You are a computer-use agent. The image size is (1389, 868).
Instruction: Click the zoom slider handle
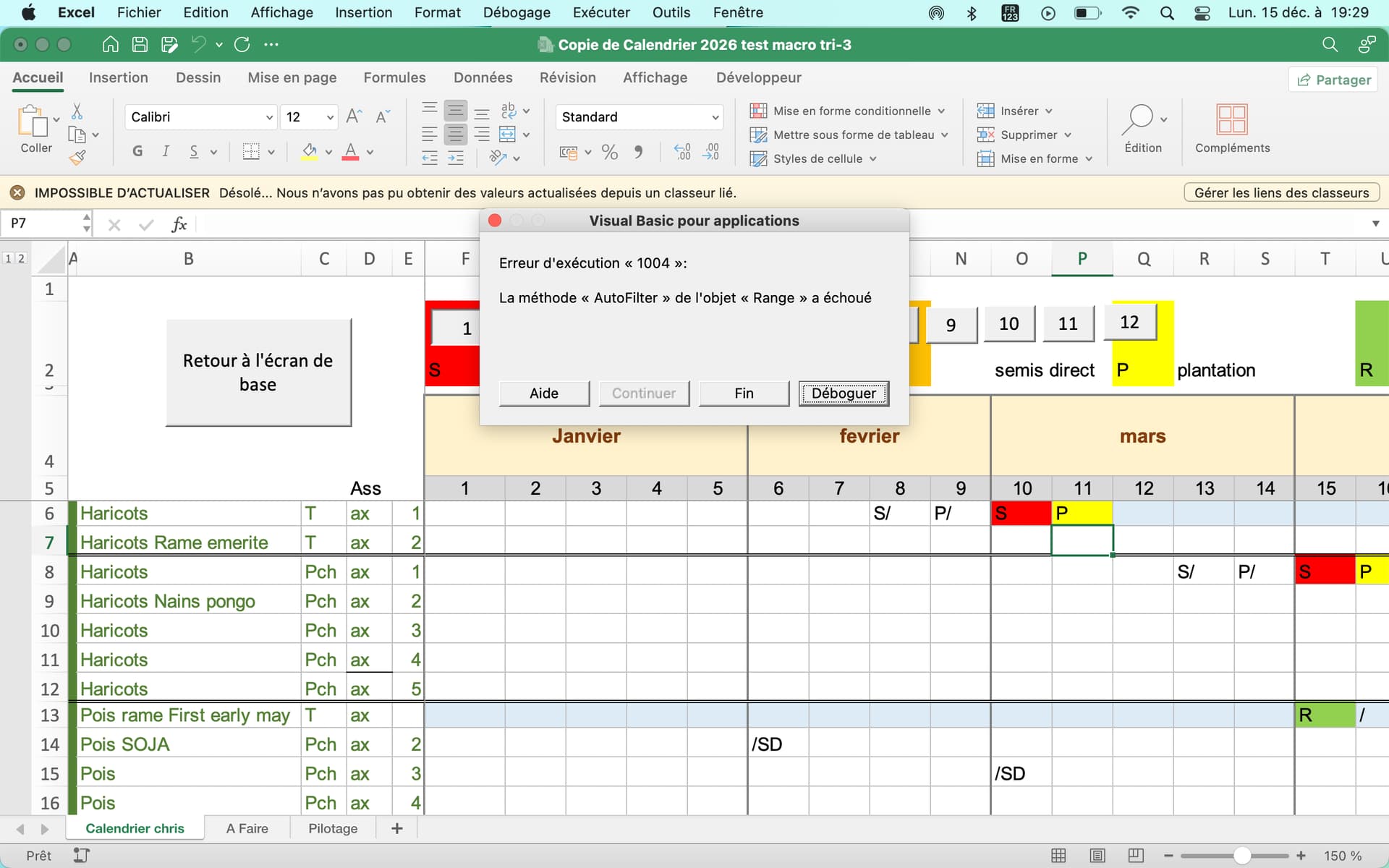[1241, 856]
